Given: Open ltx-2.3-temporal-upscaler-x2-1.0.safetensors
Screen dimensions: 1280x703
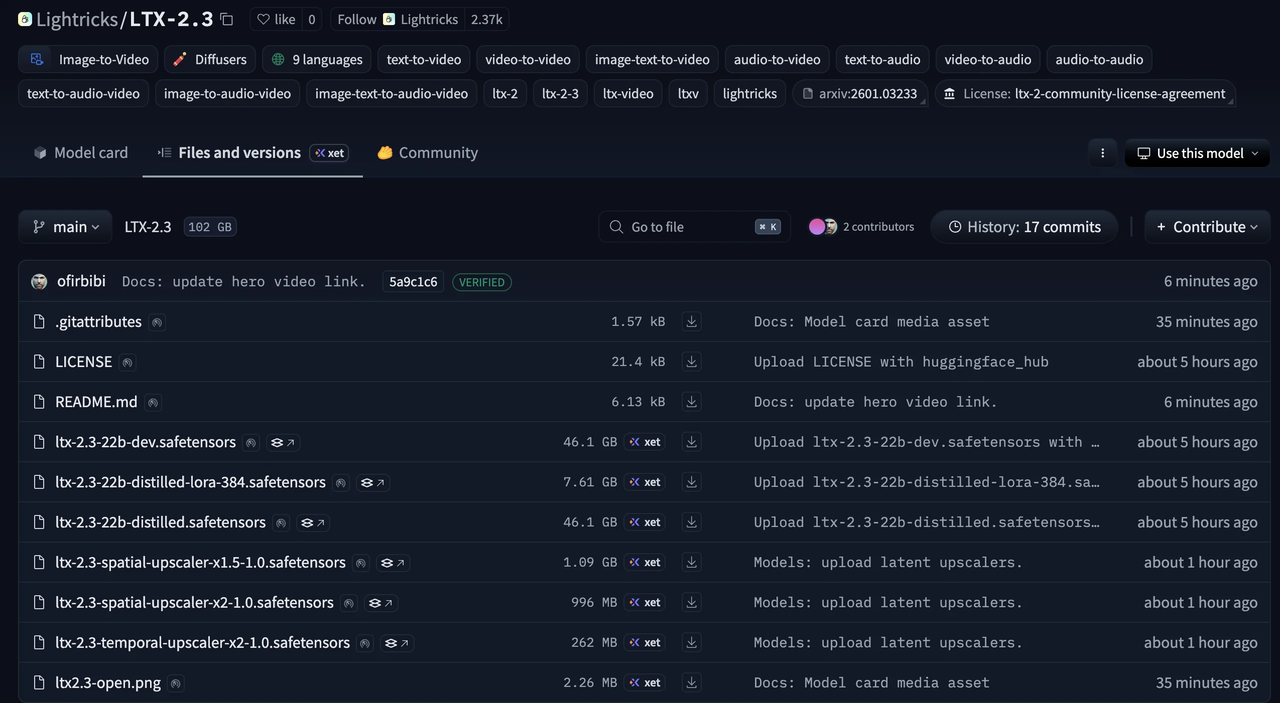Looking at the screenshot, I should [202, 642].
